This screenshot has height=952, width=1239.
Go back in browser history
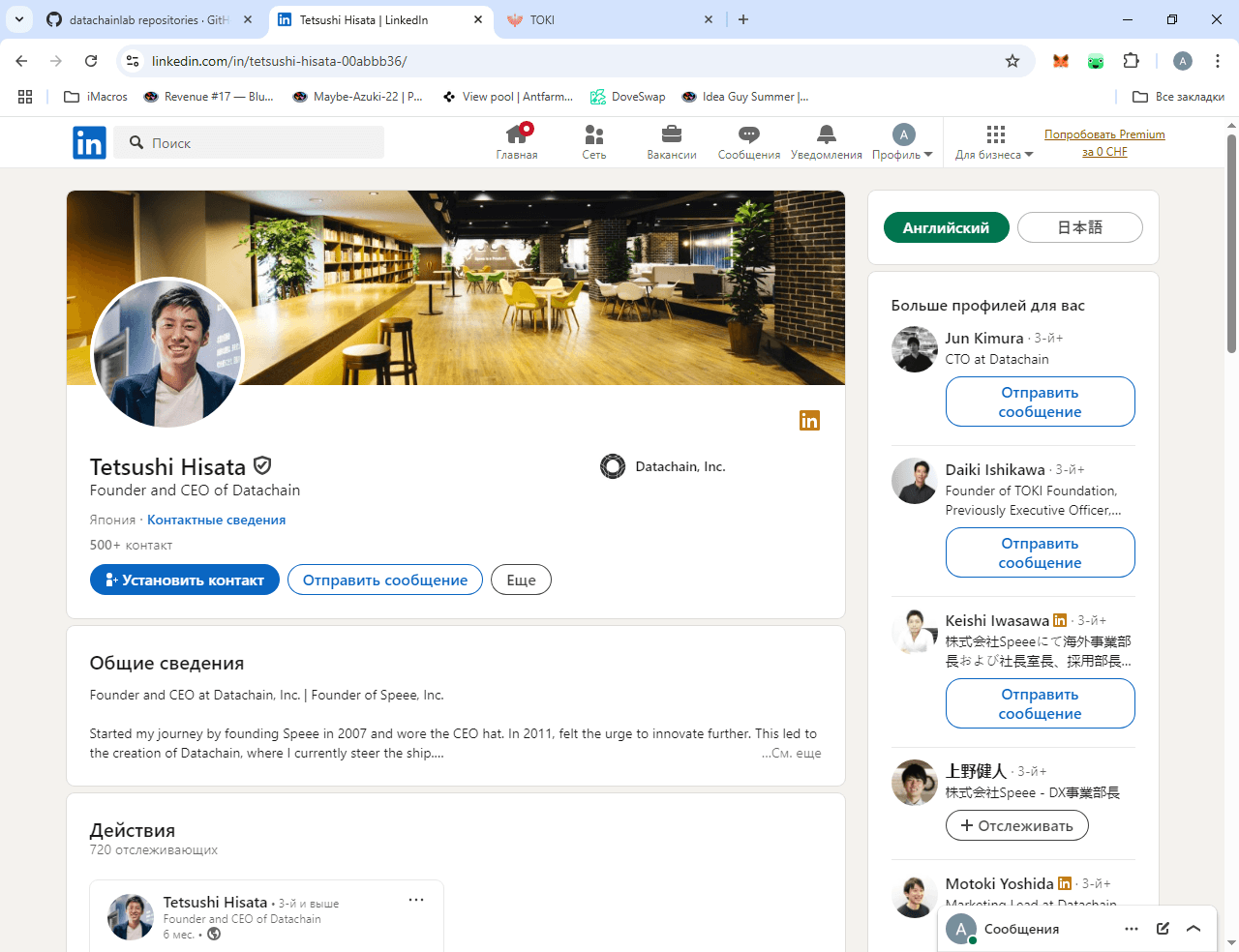tap(21, 61)
